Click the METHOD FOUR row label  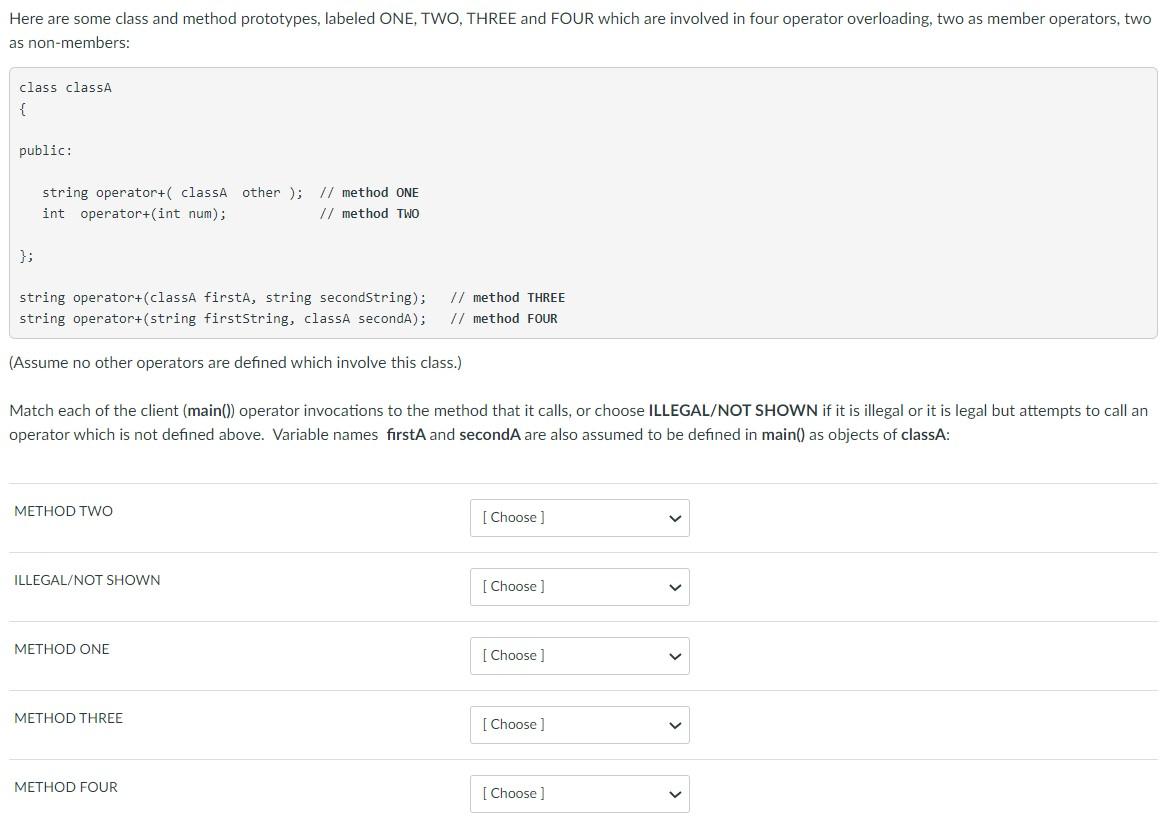66,786
